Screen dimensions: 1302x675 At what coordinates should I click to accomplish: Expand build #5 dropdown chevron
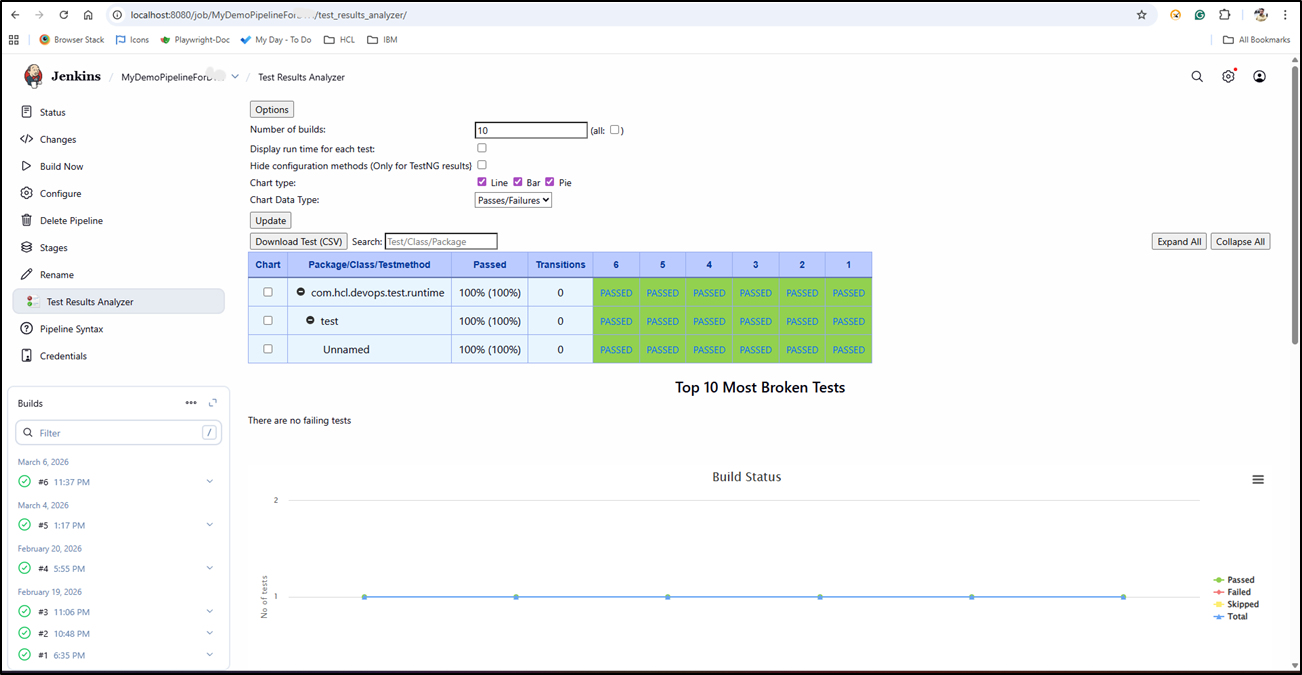coord(210,525)
